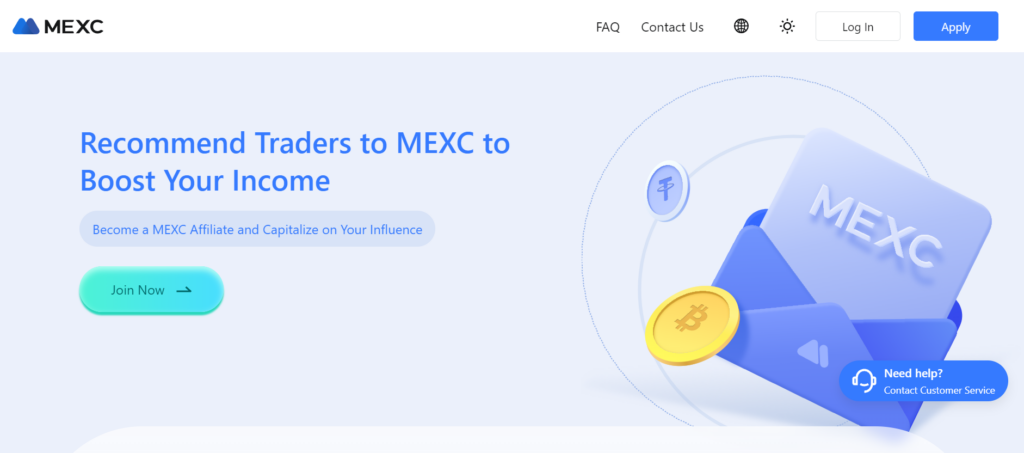Click the blue Tether coin icon
The image size is (1024, 453).
(x=667, y=191)
